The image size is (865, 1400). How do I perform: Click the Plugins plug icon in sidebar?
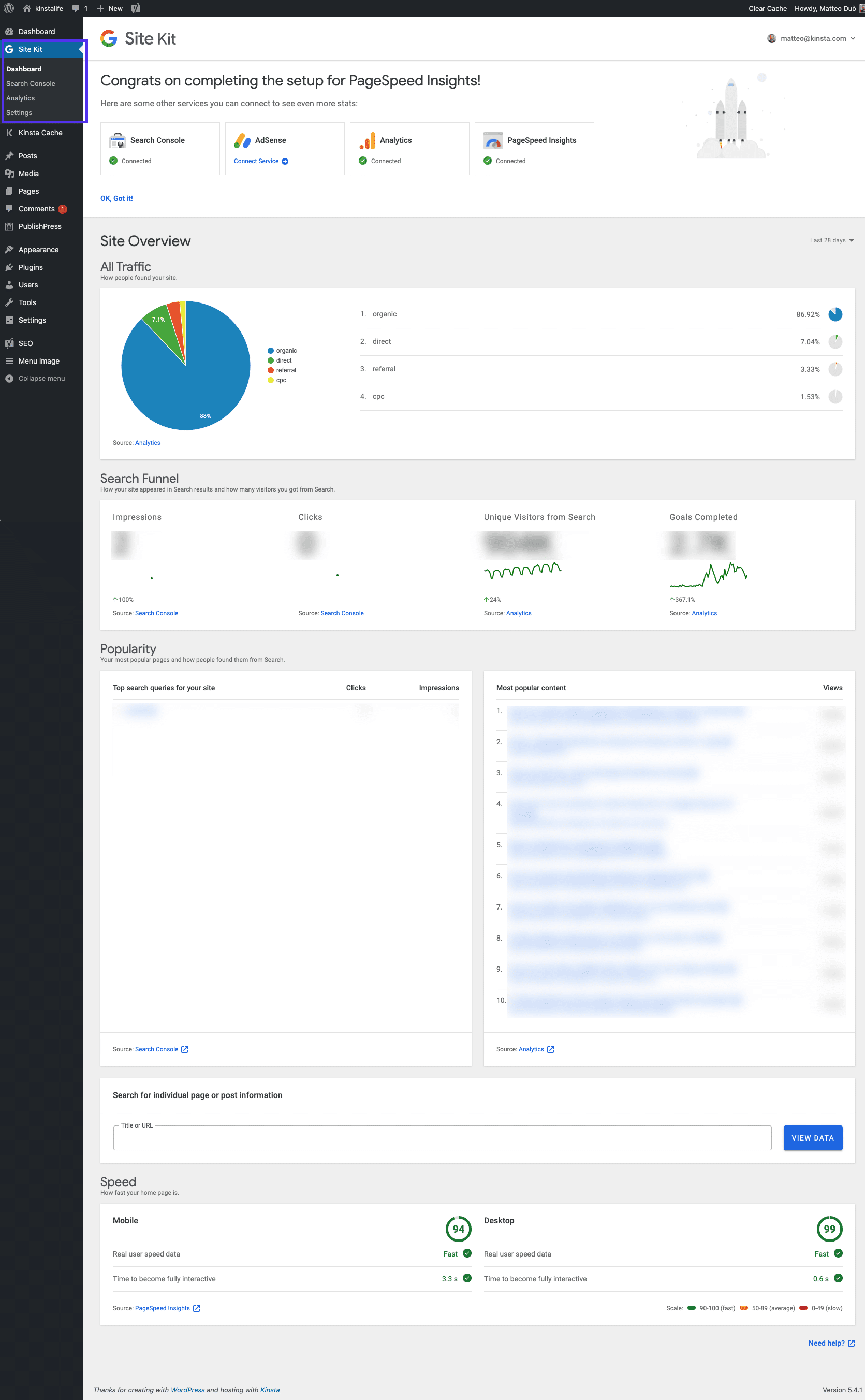pyautogui.click(x=9, y=267)
